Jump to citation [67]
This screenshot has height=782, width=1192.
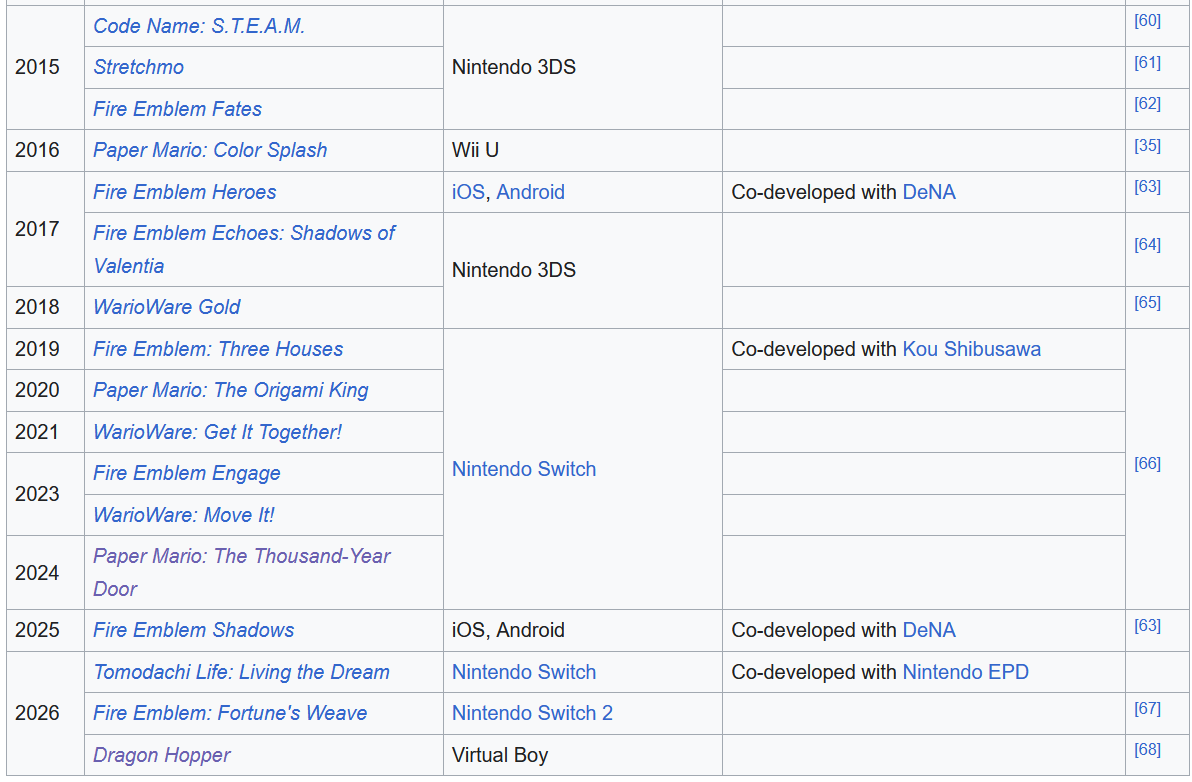(x=1147, y=708)
